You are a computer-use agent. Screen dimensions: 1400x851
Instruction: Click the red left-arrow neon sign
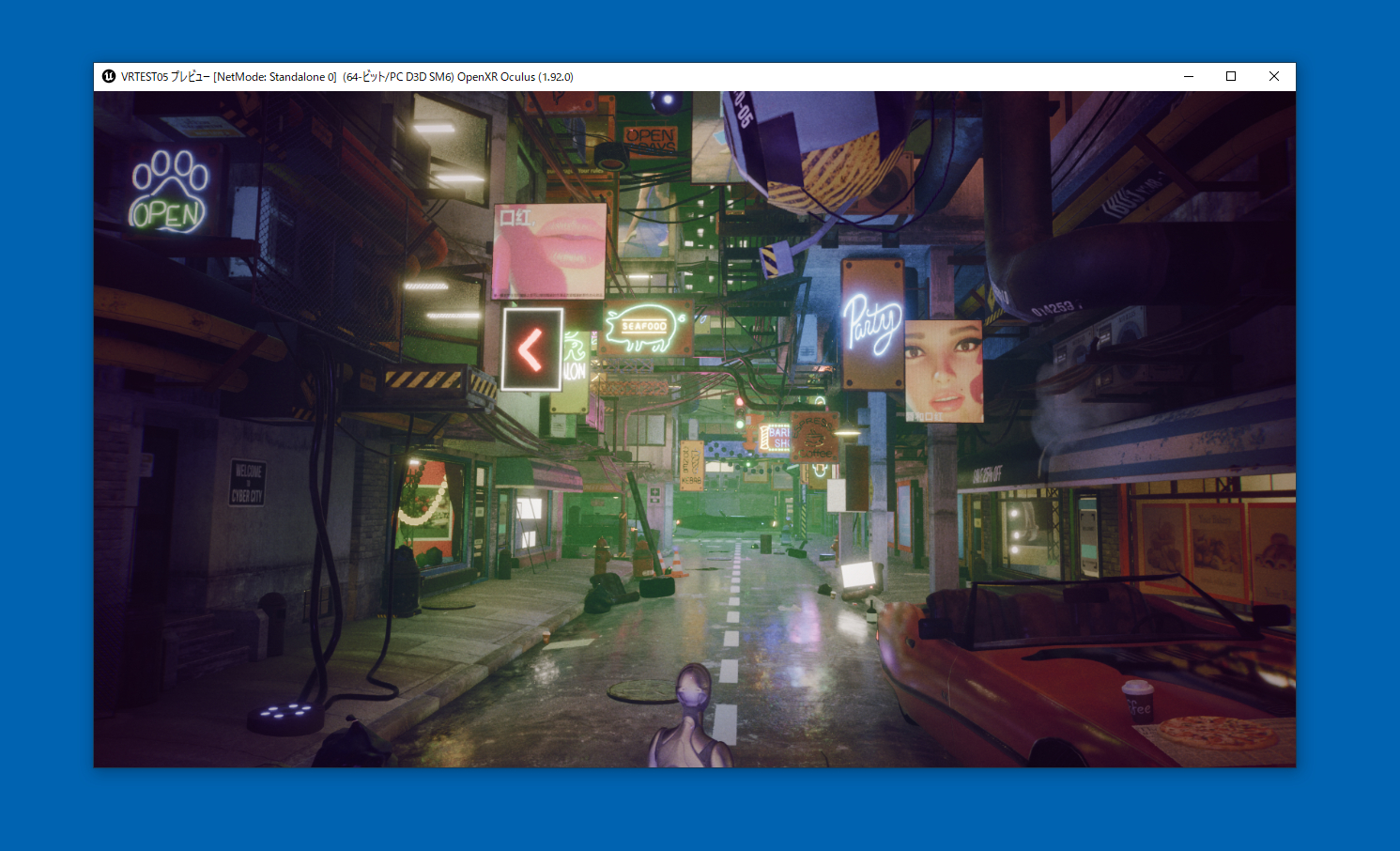click(531, 349)
